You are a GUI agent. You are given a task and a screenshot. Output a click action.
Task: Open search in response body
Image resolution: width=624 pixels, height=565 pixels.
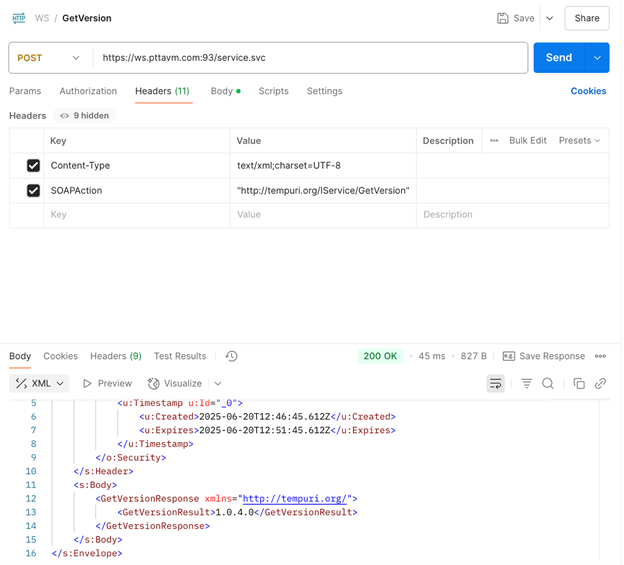[548, 383]
